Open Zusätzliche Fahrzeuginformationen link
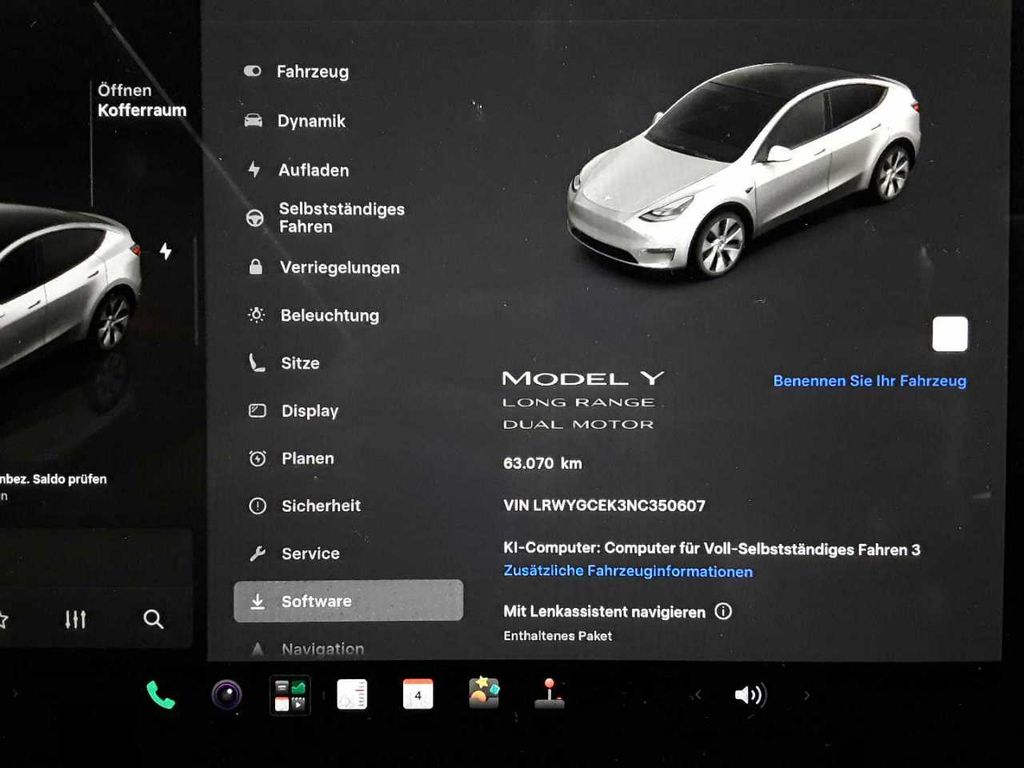Screen dimensions: 1024x768 [x=628, y=571]
